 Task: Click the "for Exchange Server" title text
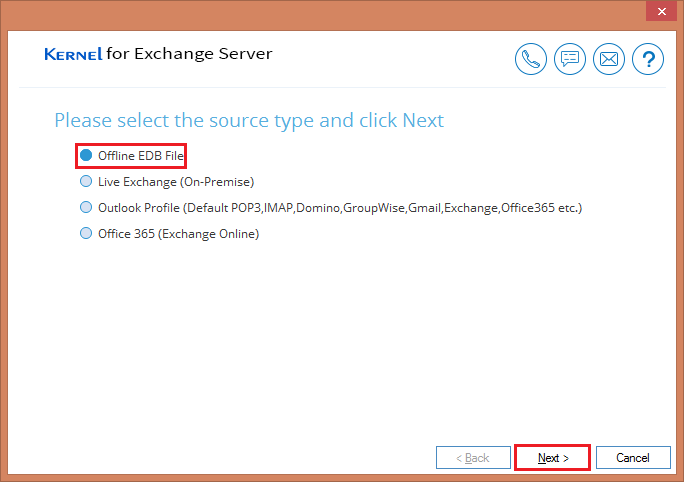189,53
